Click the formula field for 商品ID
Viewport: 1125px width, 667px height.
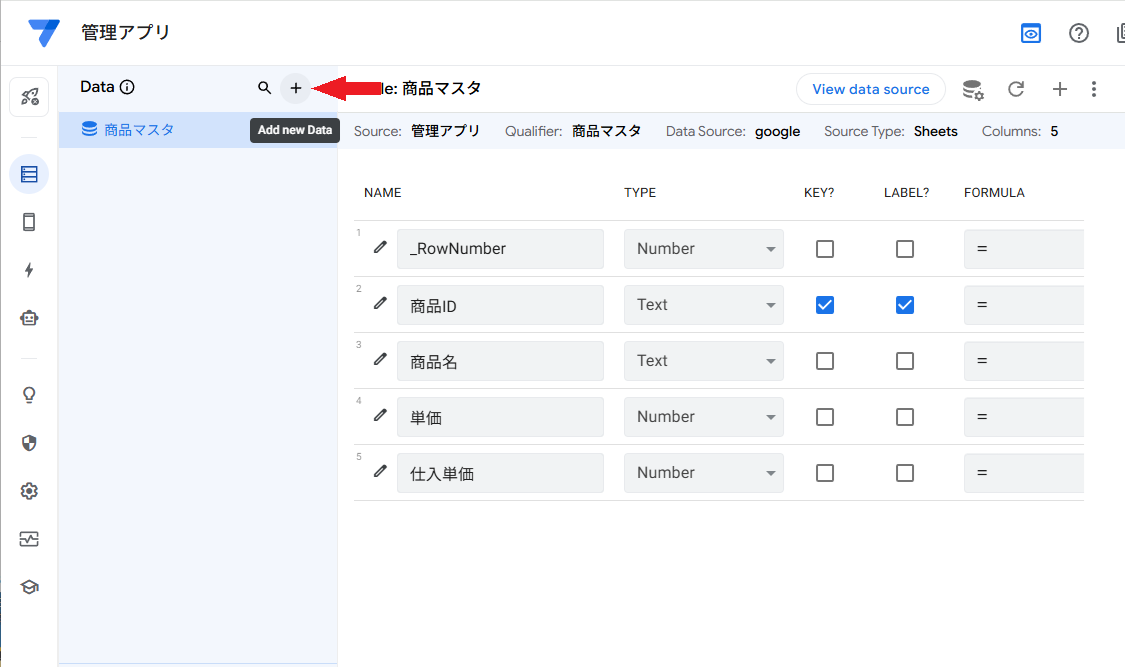1023,305
